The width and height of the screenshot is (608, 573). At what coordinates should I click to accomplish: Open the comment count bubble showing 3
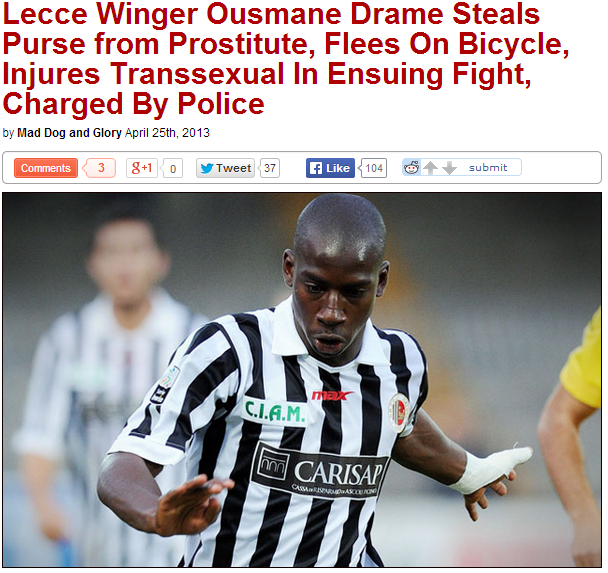(100, 168)
